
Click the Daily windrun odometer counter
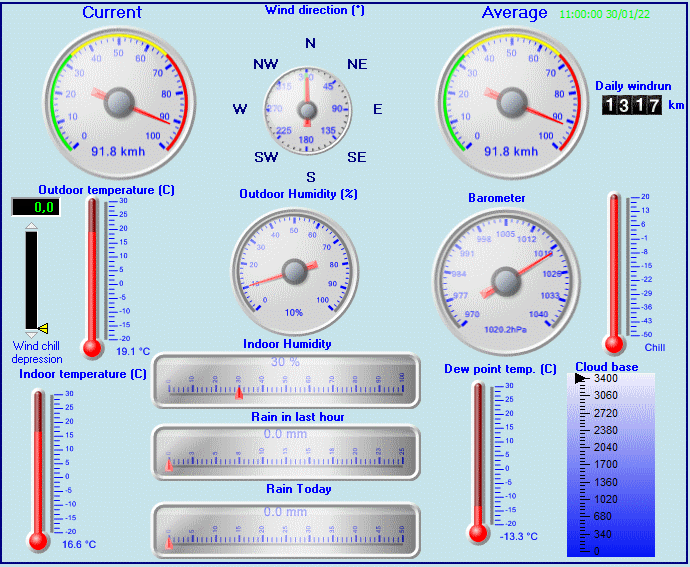tap(631, 105)
